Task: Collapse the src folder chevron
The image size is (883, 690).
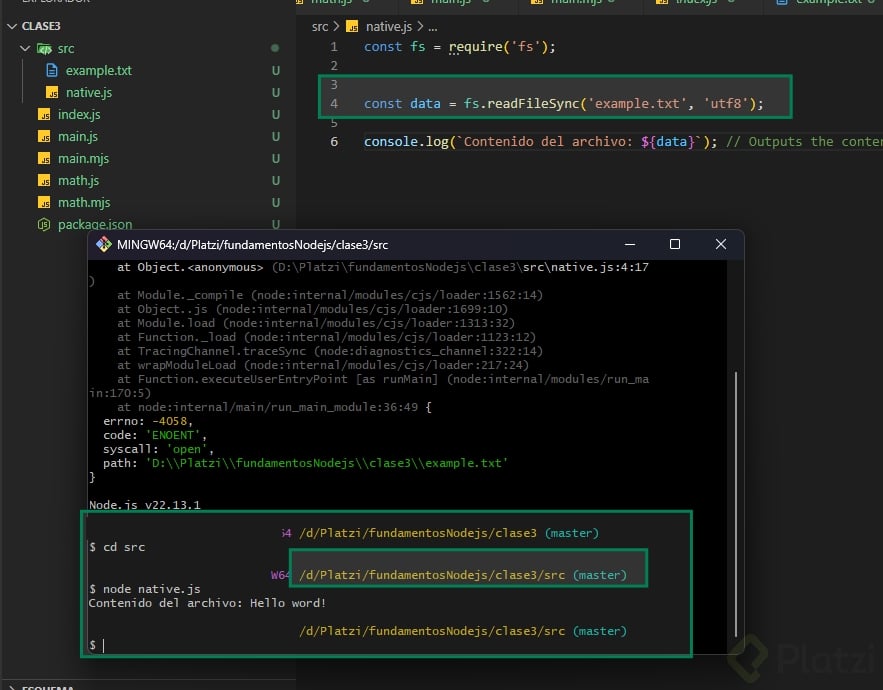Action: 26,49
